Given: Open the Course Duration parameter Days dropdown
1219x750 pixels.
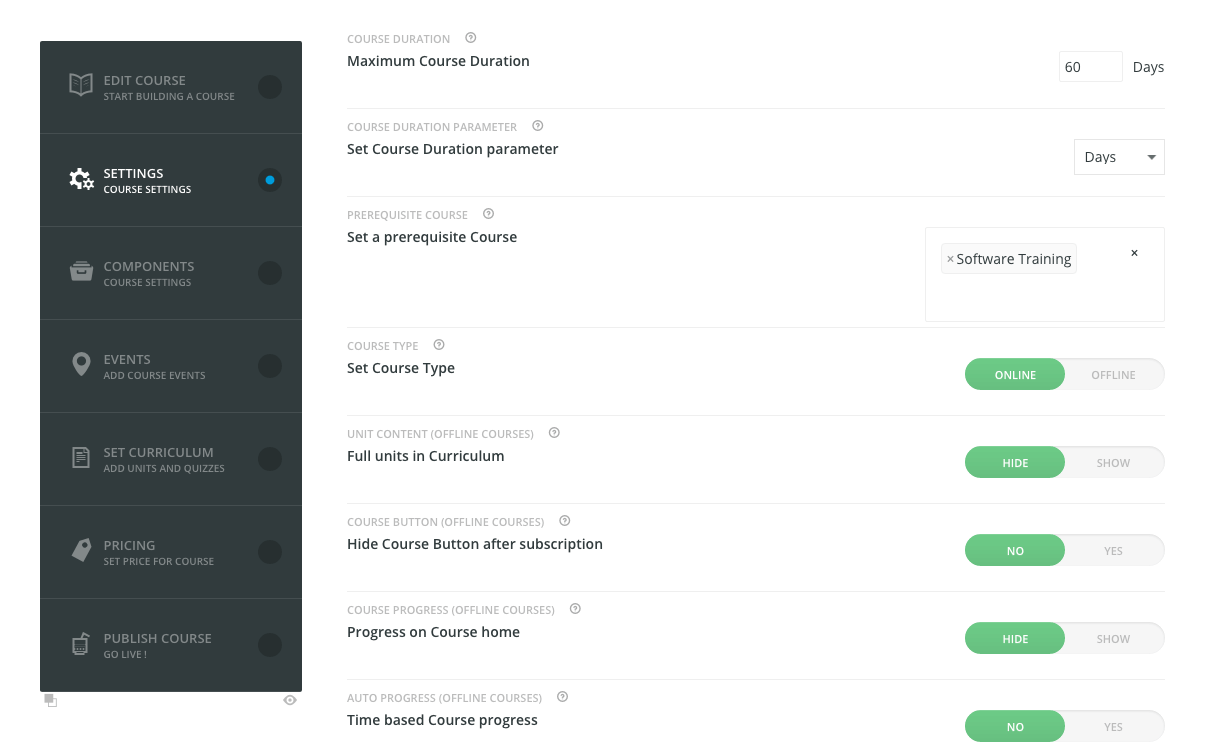Looking at the screenshot, I should tap(1118, 157).
